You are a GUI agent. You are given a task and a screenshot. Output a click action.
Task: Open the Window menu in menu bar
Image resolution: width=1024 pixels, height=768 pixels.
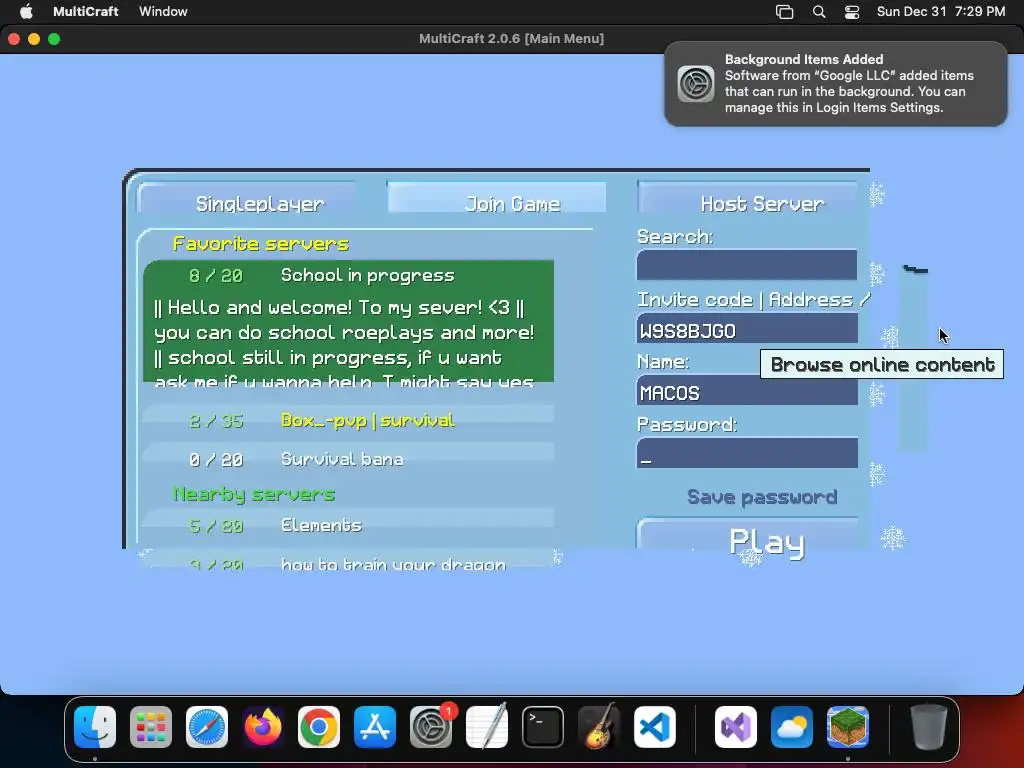163,11
